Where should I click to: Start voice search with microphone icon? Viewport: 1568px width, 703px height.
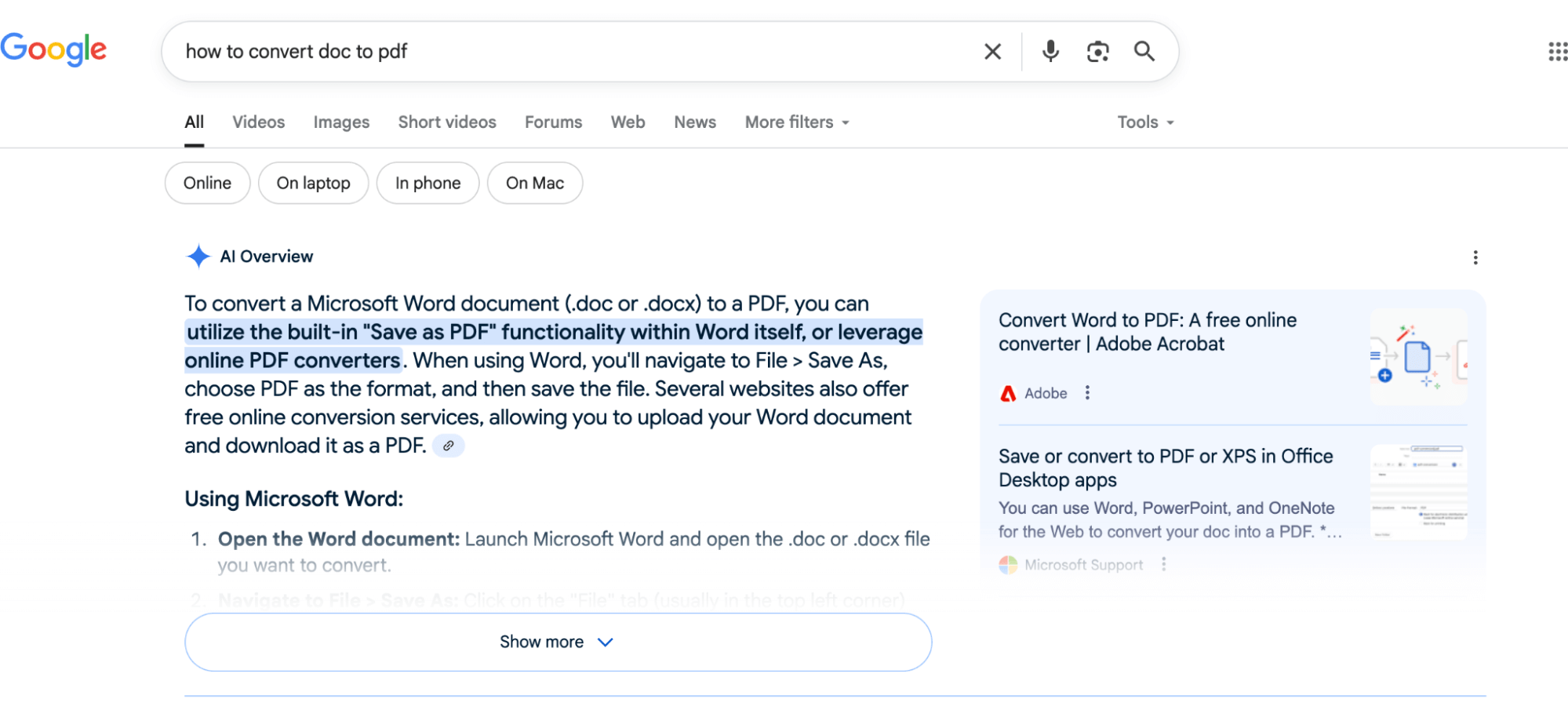coord(1050,52)
